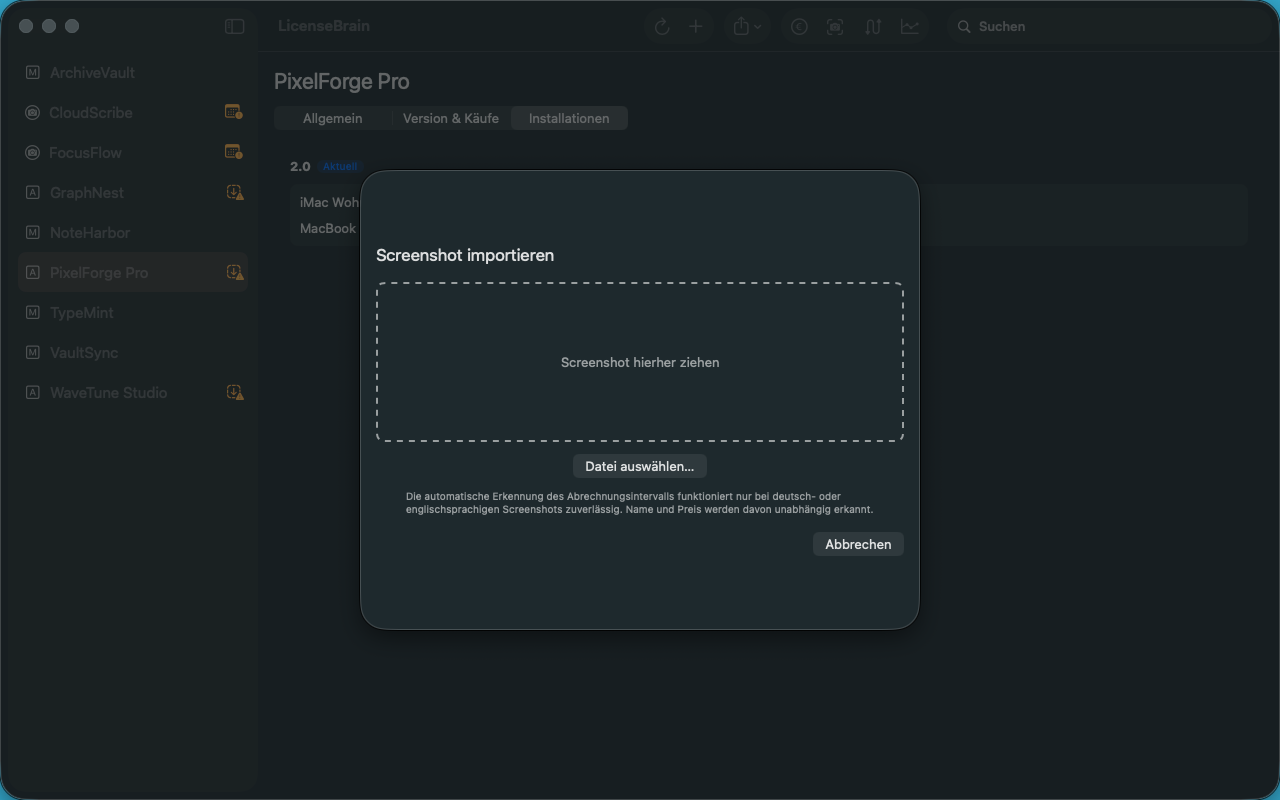Screen dimensions: 1280x800
Task: Switch to the Allgemein tab
Action: tap(333, 118)
